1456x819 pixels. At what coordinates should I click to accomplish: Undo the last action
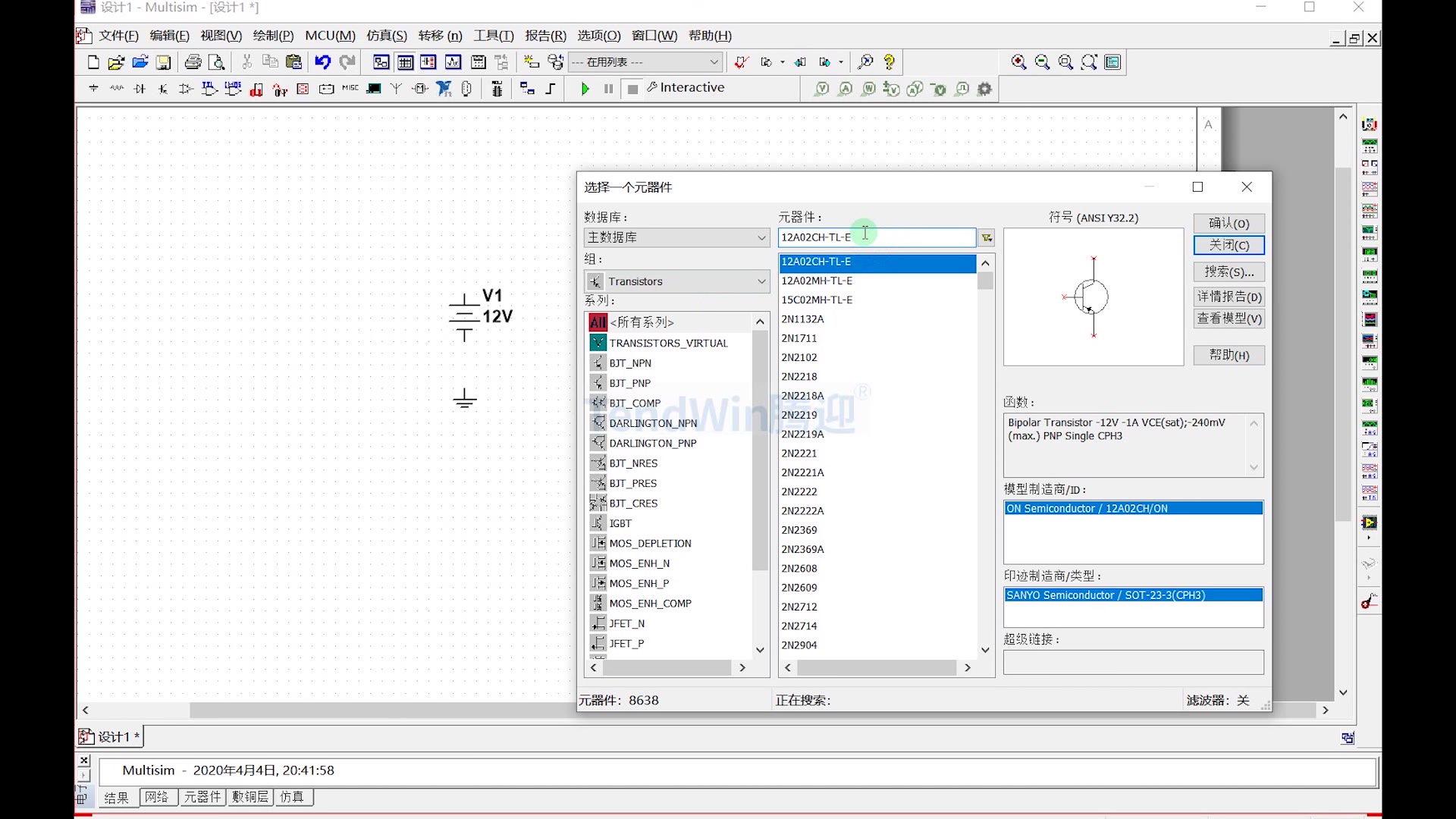(x=323, y=62)
